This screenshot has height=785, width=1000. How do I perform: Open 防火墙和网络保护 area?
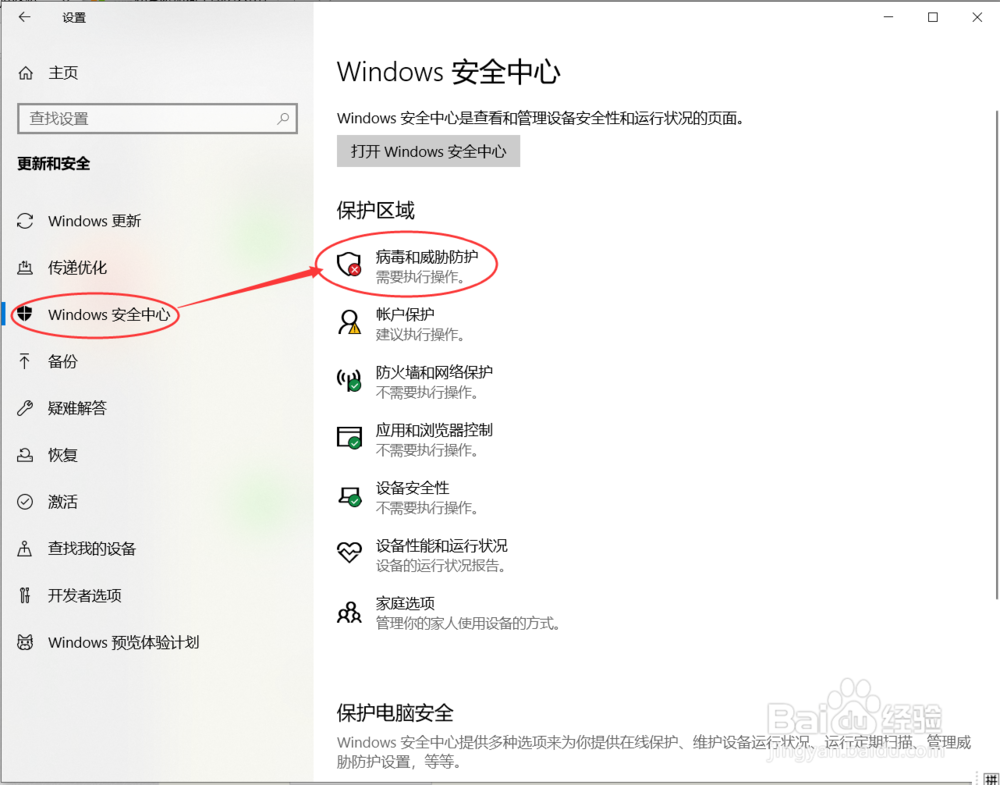click(415, 381)
